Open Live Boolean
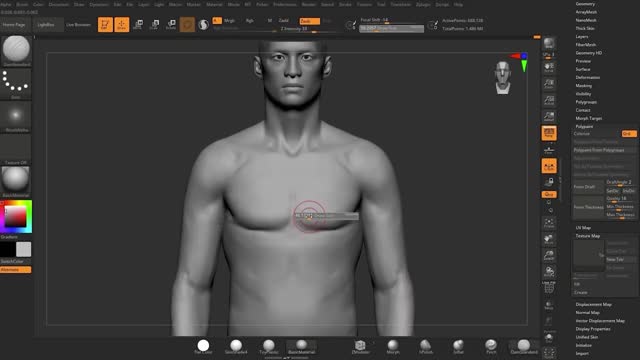640x360 pixels. [78, 24]
